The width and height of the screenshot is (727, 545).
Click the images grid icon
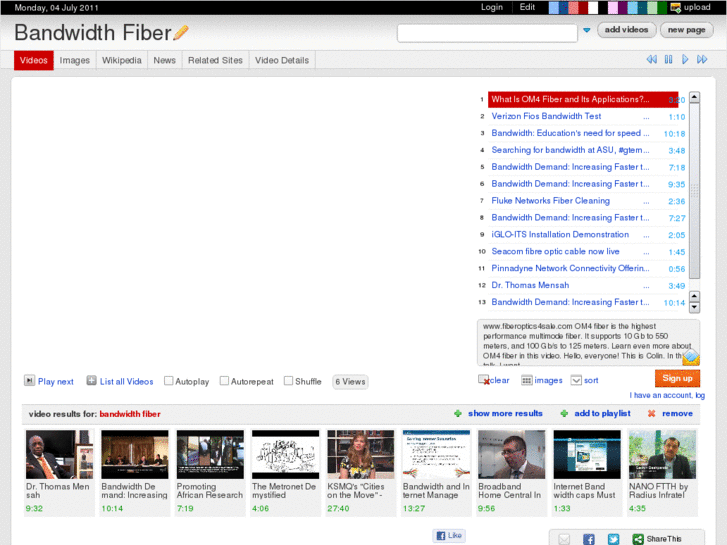point(527,380)
